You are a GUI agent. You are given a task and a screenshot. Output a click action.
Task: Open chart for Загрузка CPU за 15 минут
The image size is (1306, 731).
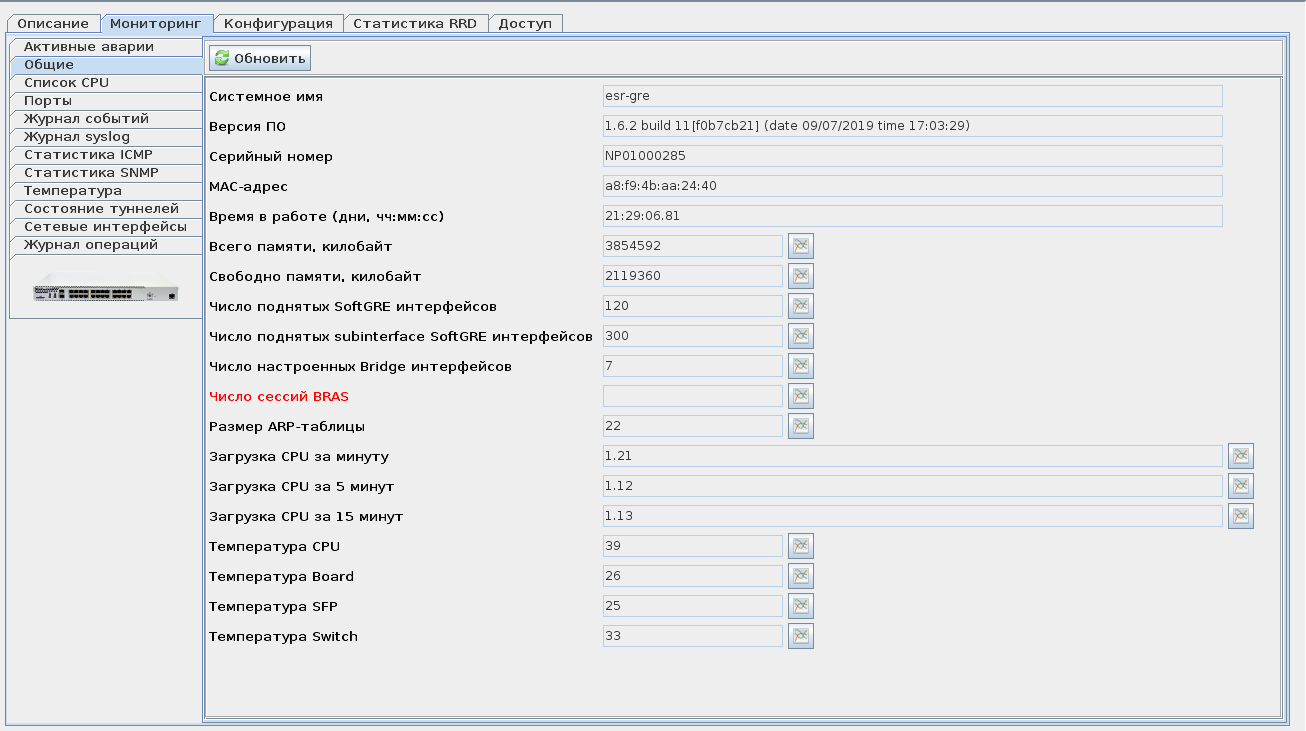1240,516
